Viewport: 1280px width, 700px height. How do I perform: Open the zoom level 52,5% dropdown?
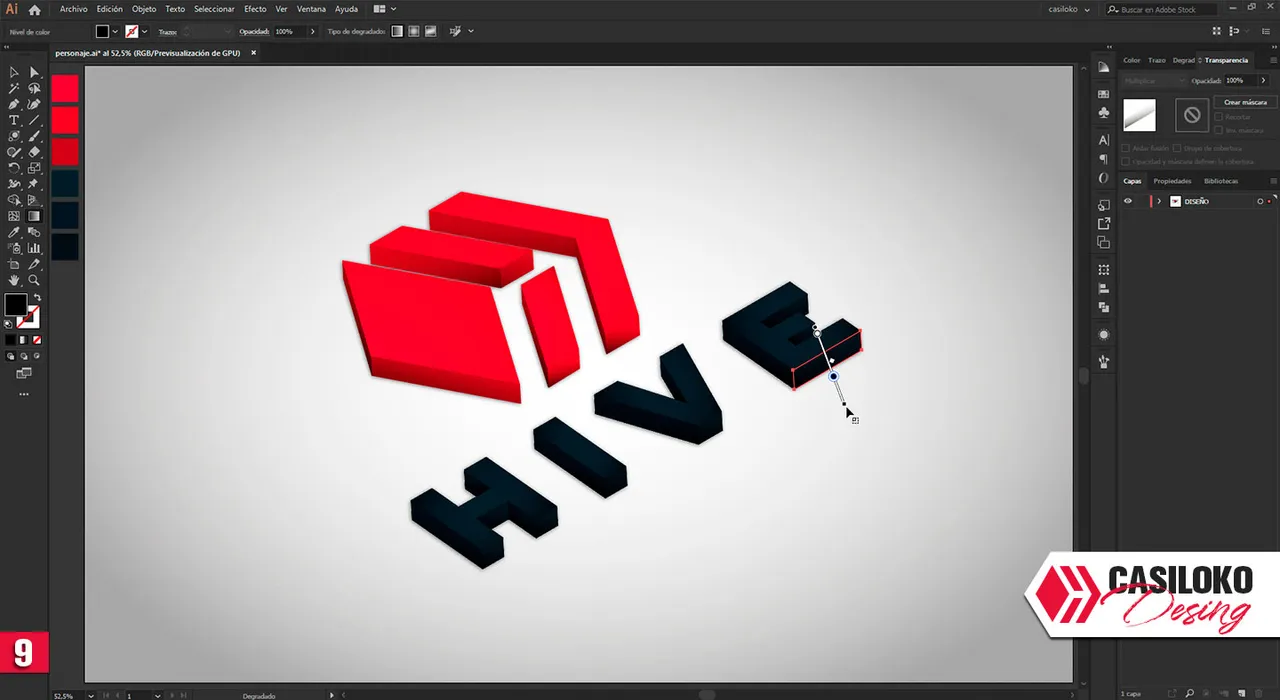tap(91, 695)
